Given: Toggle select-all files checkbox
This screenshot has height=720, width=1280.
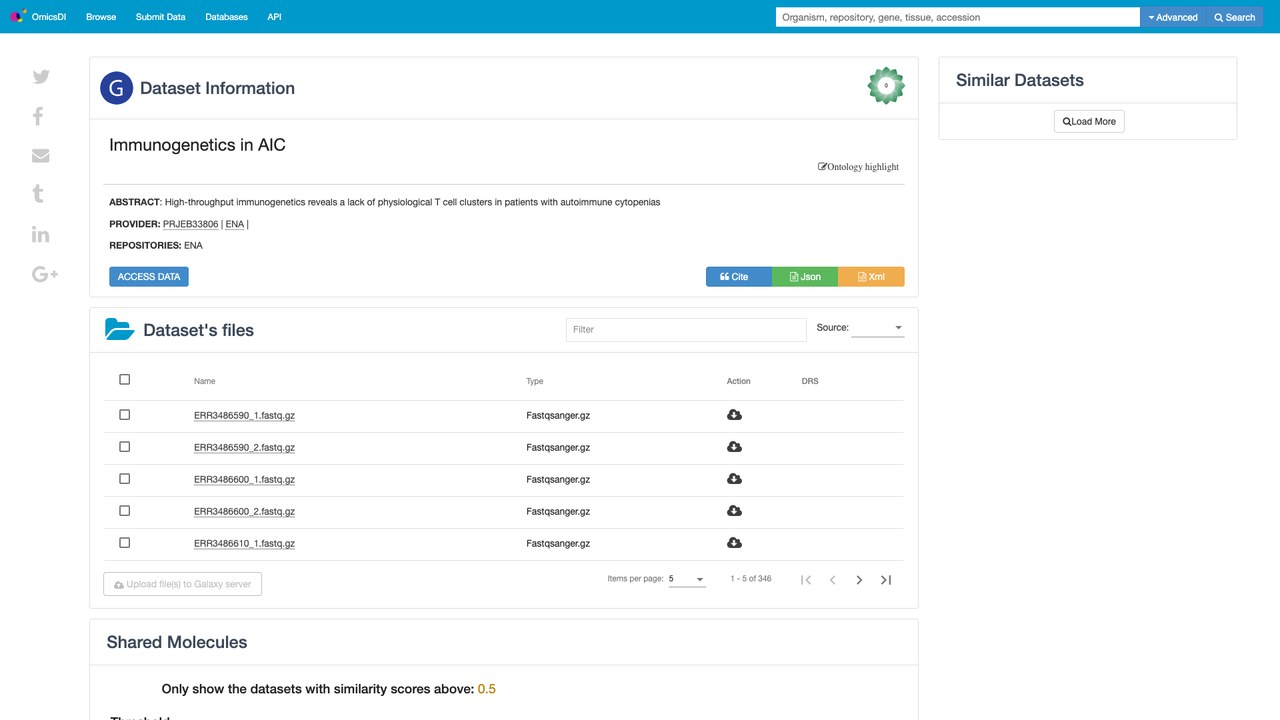Looking at the screenshot, I should pyautogui.click(x=125, y=379).
